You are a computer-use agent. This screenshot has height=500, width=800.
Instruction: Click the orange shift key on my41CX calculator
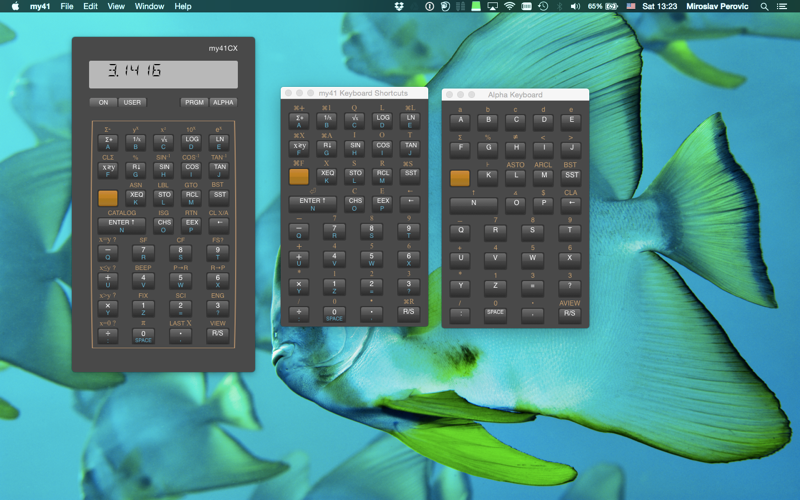(108, 198)
